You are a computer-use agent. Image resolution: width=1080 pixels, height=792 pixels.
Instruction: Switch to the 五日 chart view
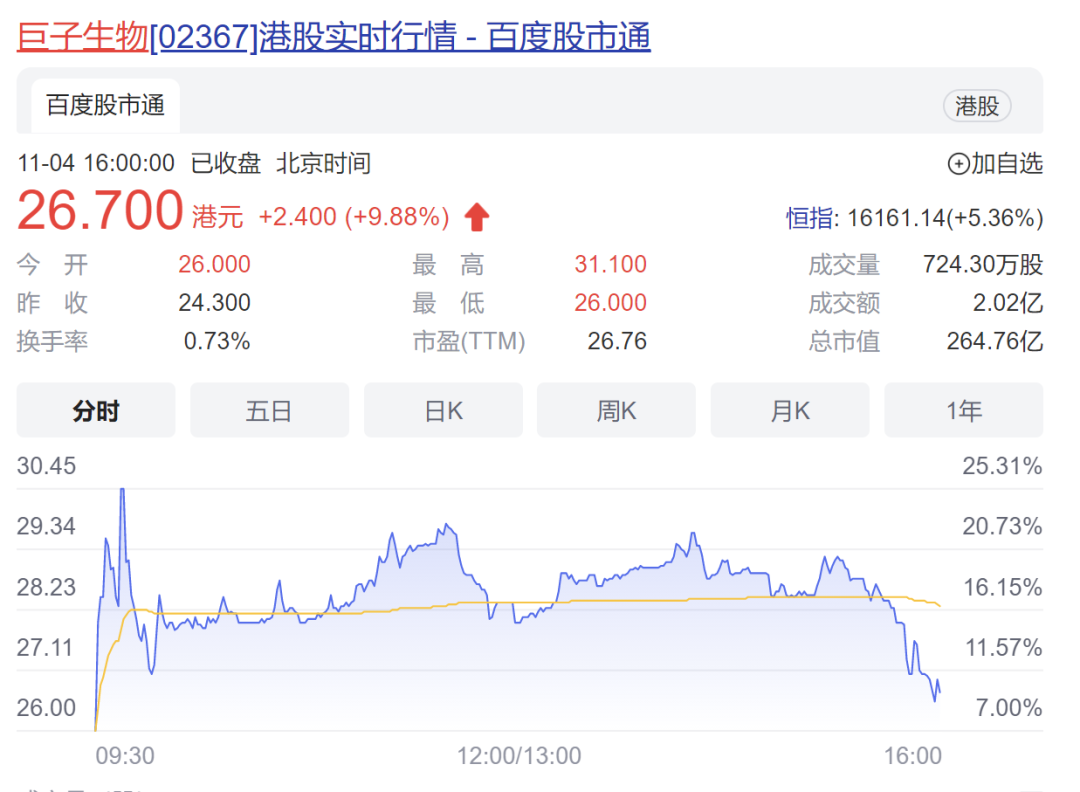click(x=269, y=411)
